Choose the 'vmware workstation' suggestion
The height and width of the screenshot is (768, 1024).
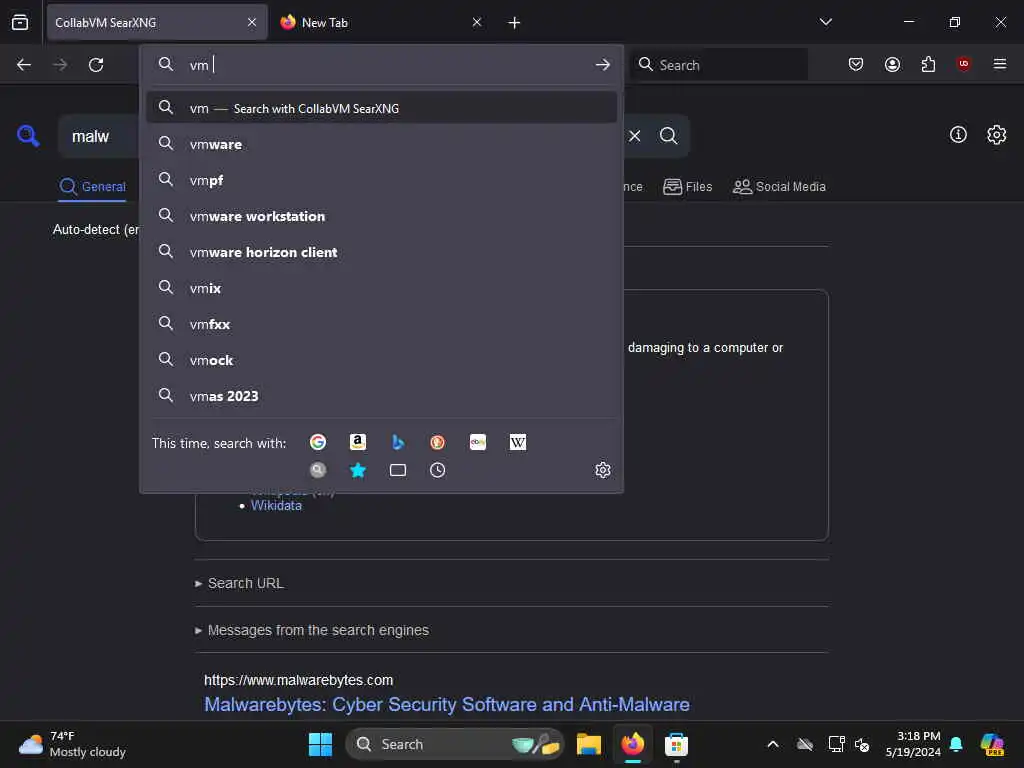(x=381, y=216)
